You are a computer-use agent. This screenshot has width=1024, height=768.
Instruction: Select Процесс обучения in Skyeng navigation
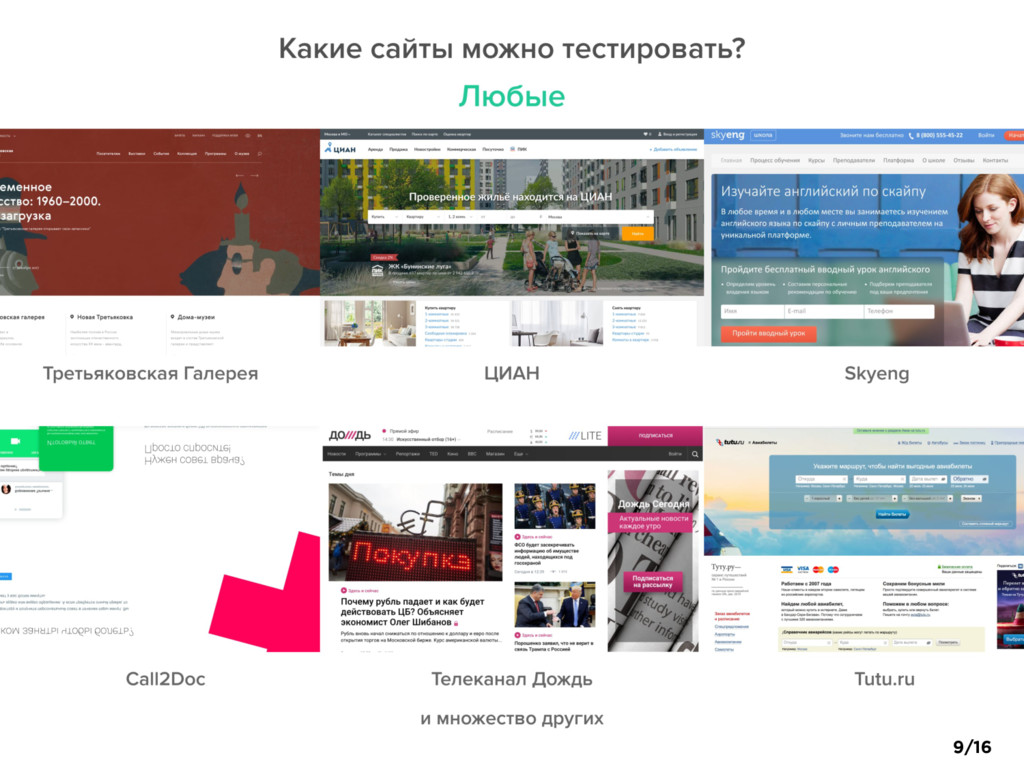click(x=775, y=161)
